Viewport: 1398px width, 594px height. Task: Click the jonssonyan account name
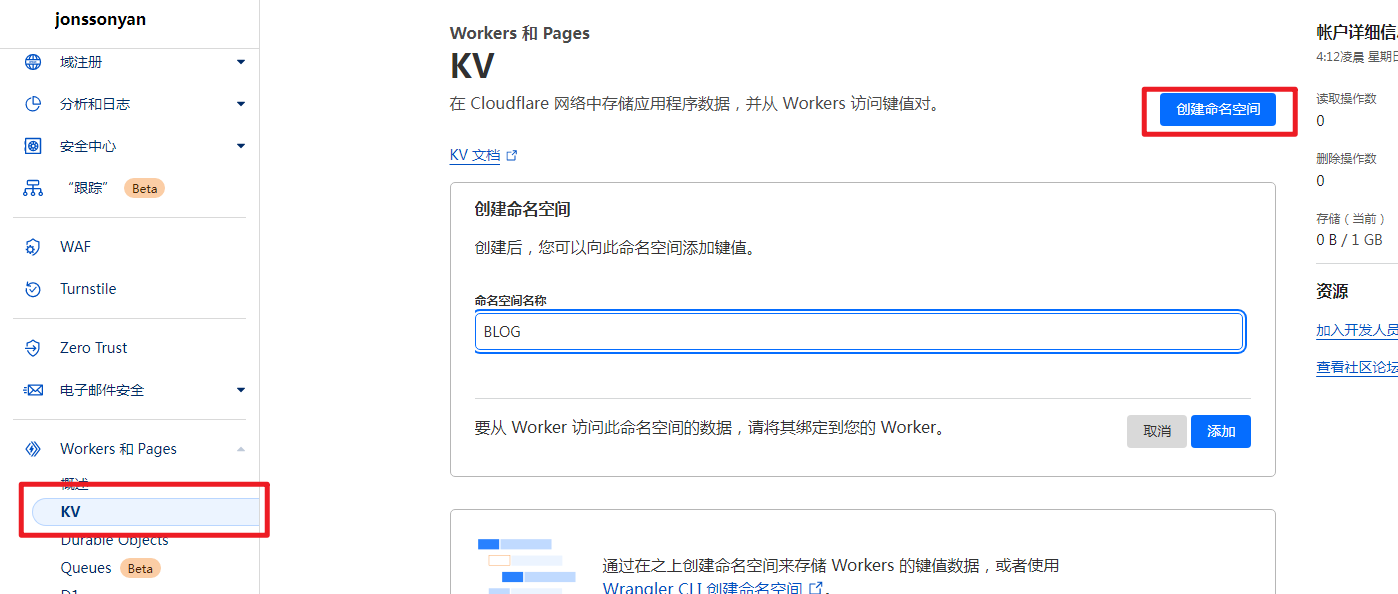(100, 19)
